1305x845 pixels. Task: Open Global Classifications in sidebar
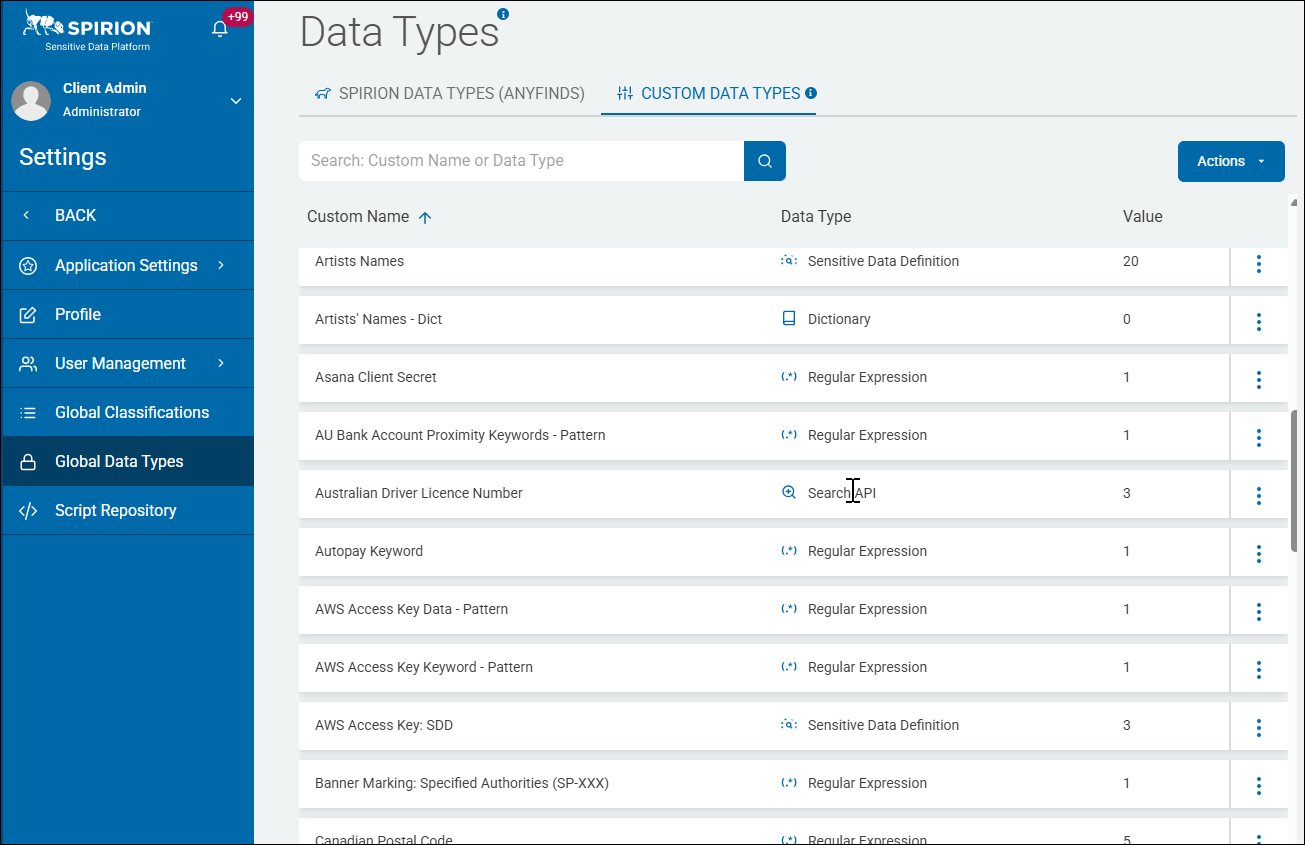131,412
